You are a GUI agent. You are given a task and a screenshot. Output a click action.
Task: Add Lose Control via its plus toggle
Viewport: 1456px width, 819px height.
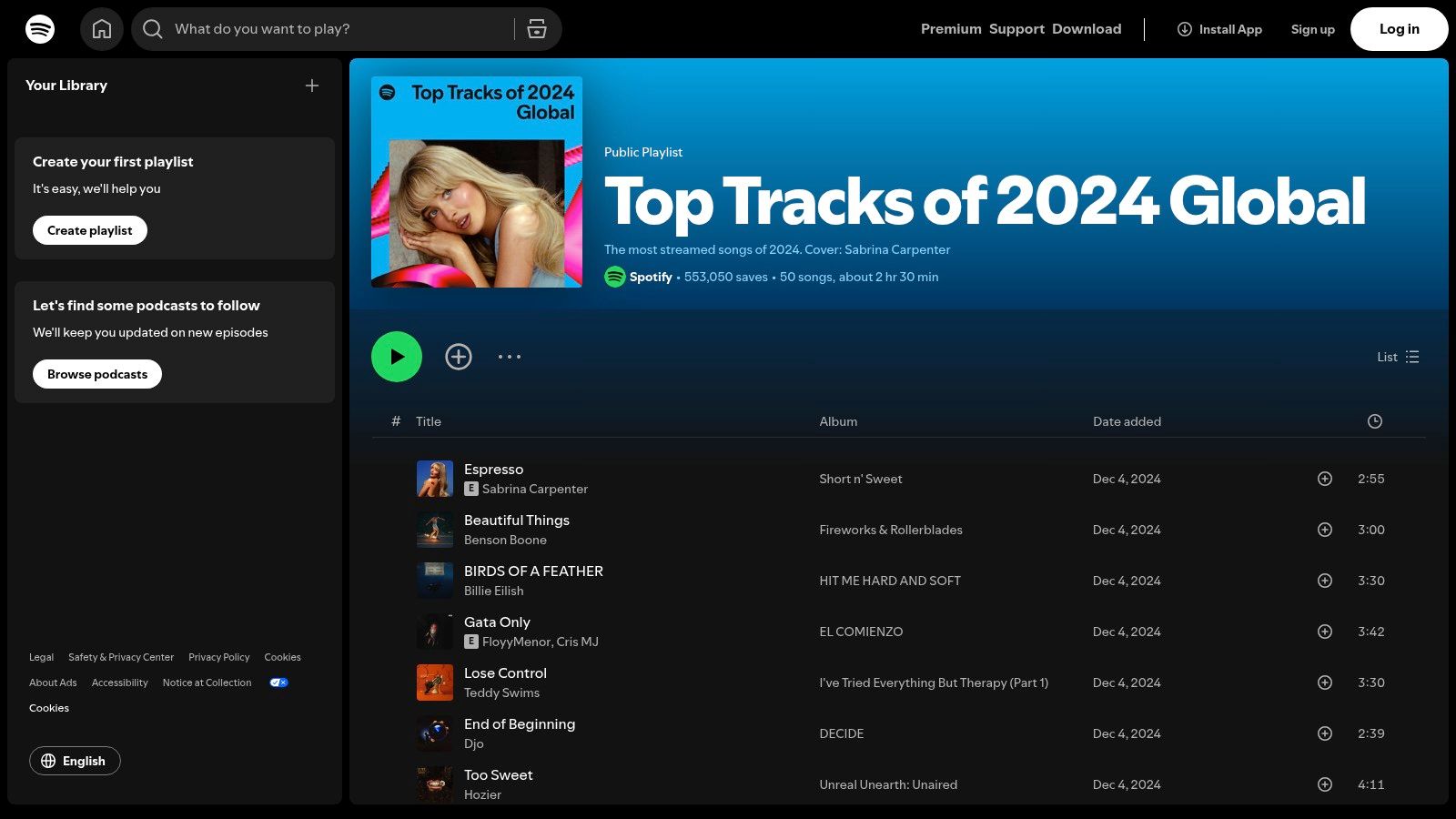1324,682
